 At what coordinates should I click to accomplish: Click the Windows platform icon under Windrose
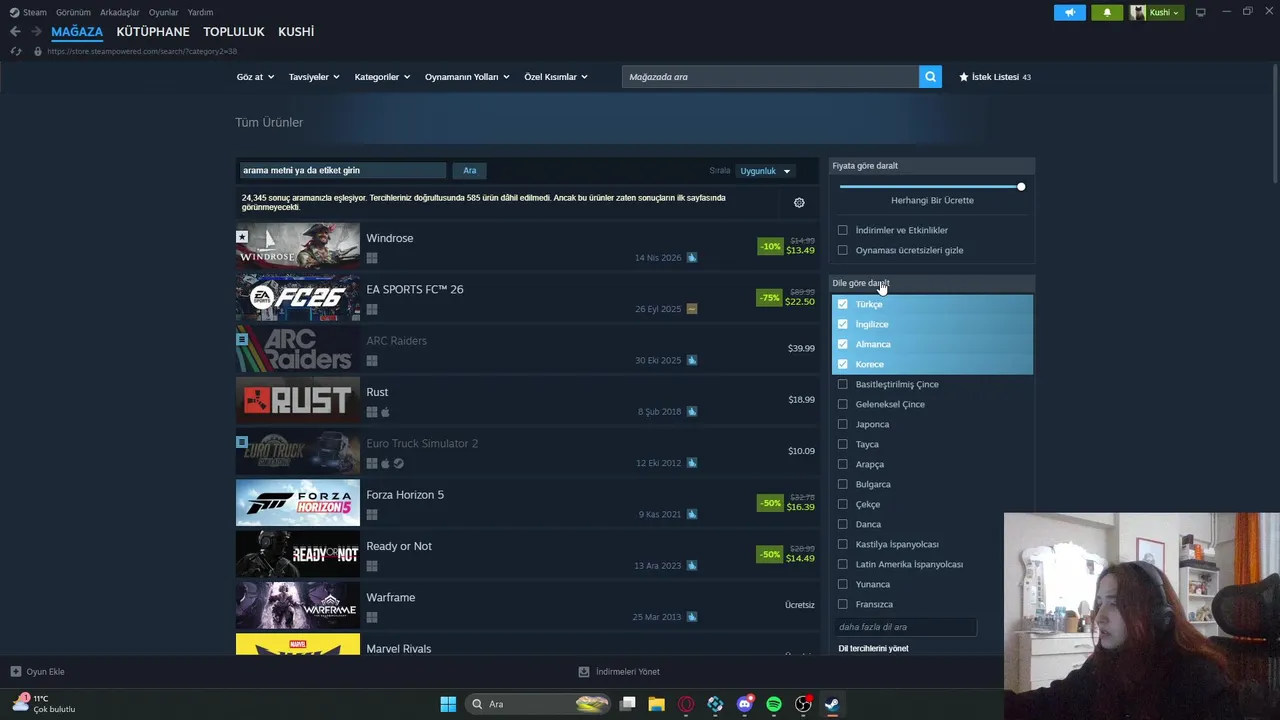tap(372, 258)
